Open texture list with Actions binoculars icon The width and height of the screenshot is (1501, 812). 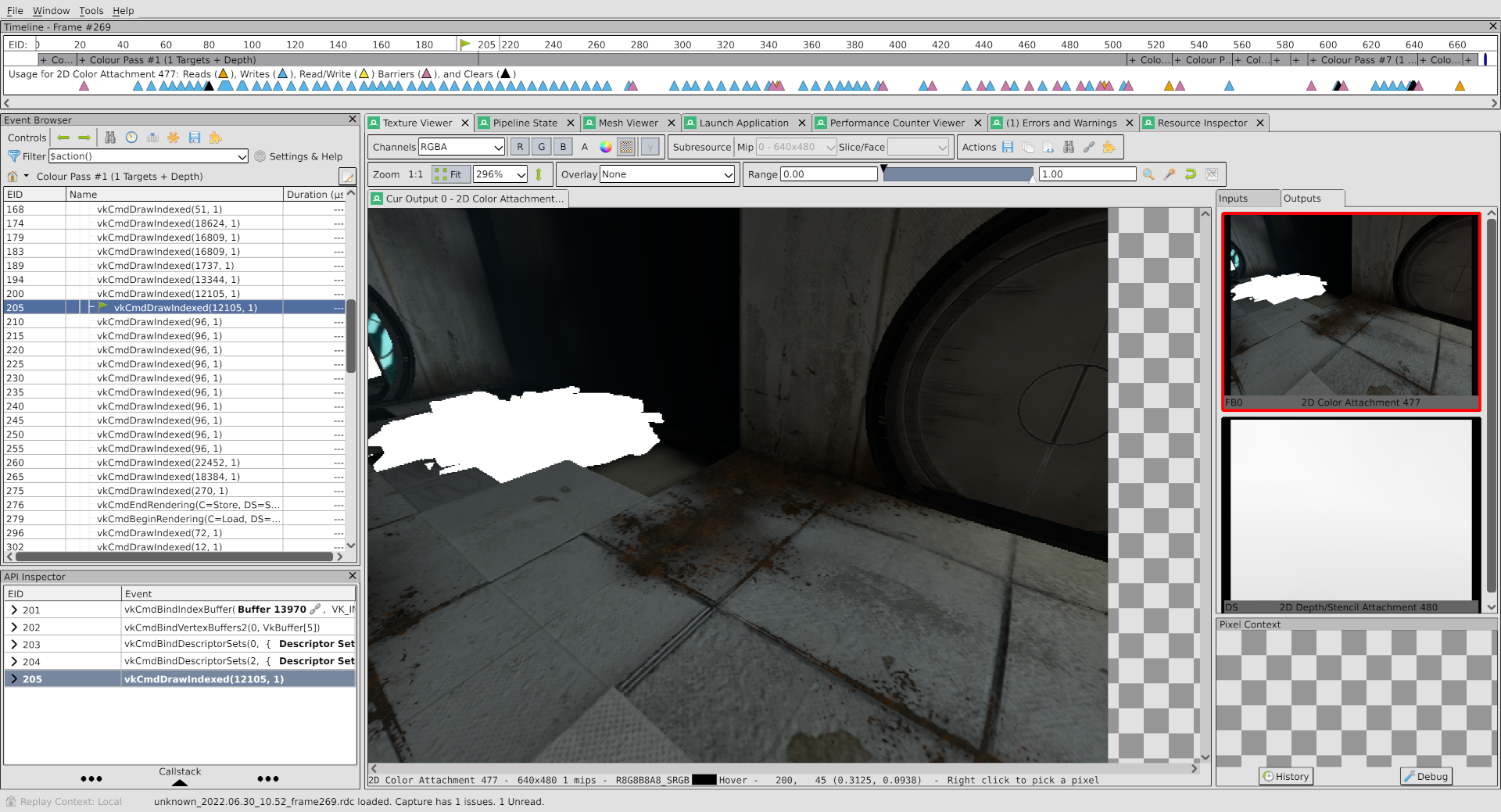pos(1069,147)
